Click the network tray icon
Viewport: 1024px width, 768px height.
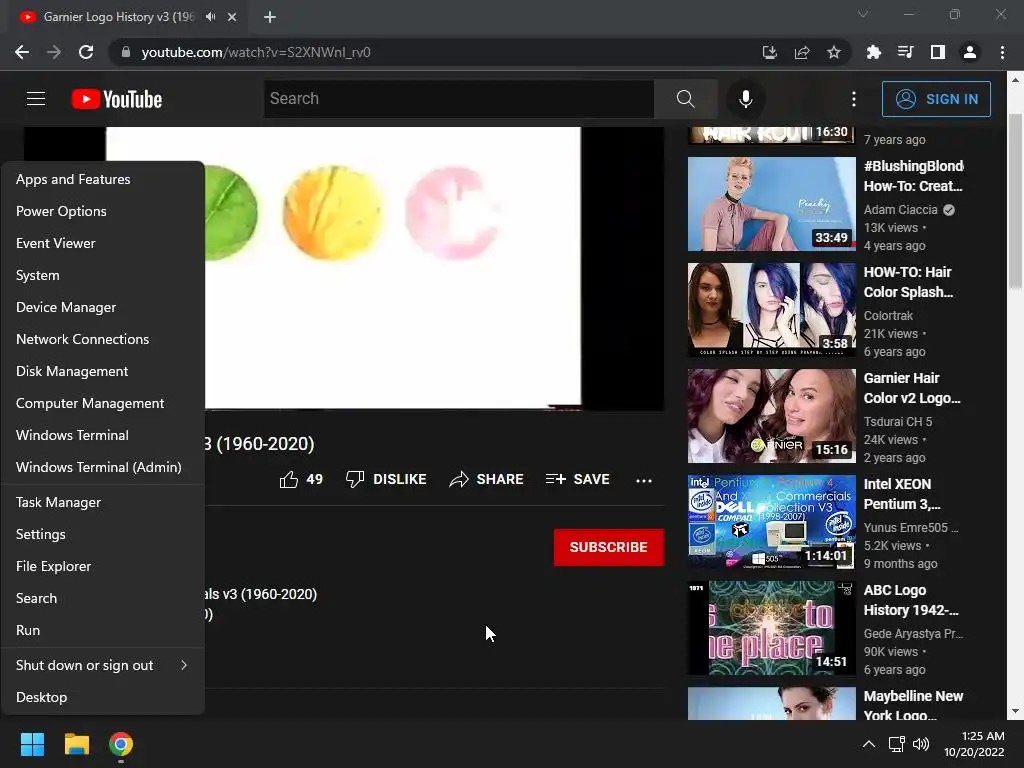click(x=896, y=744)
